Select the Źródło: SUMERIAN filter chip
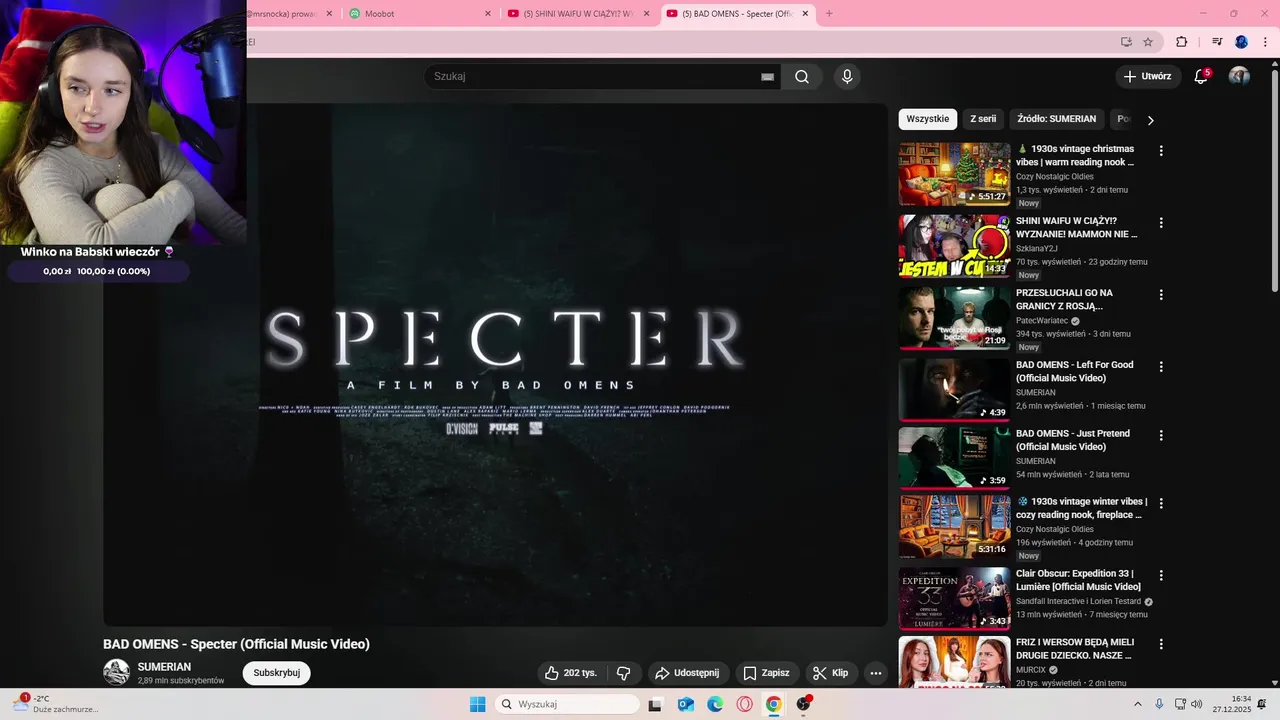 coord(1057,119)
